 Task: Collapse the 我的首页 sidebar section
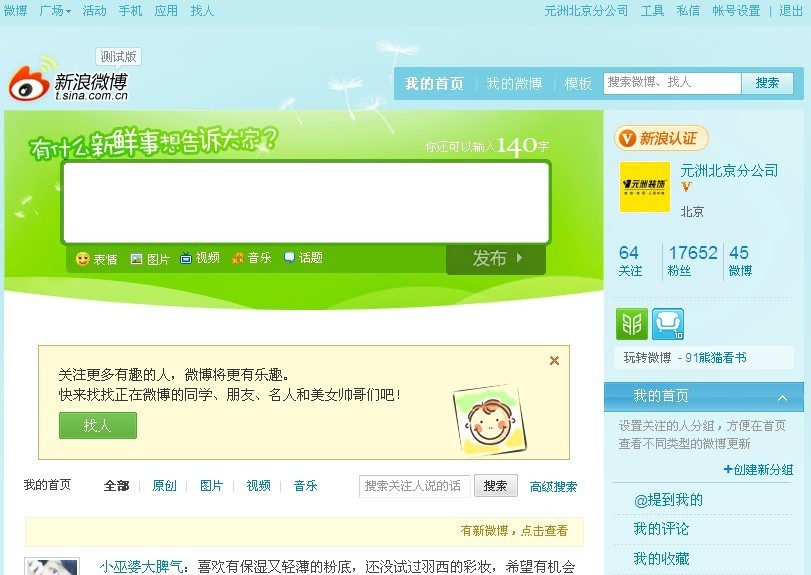tap(782, 398)
